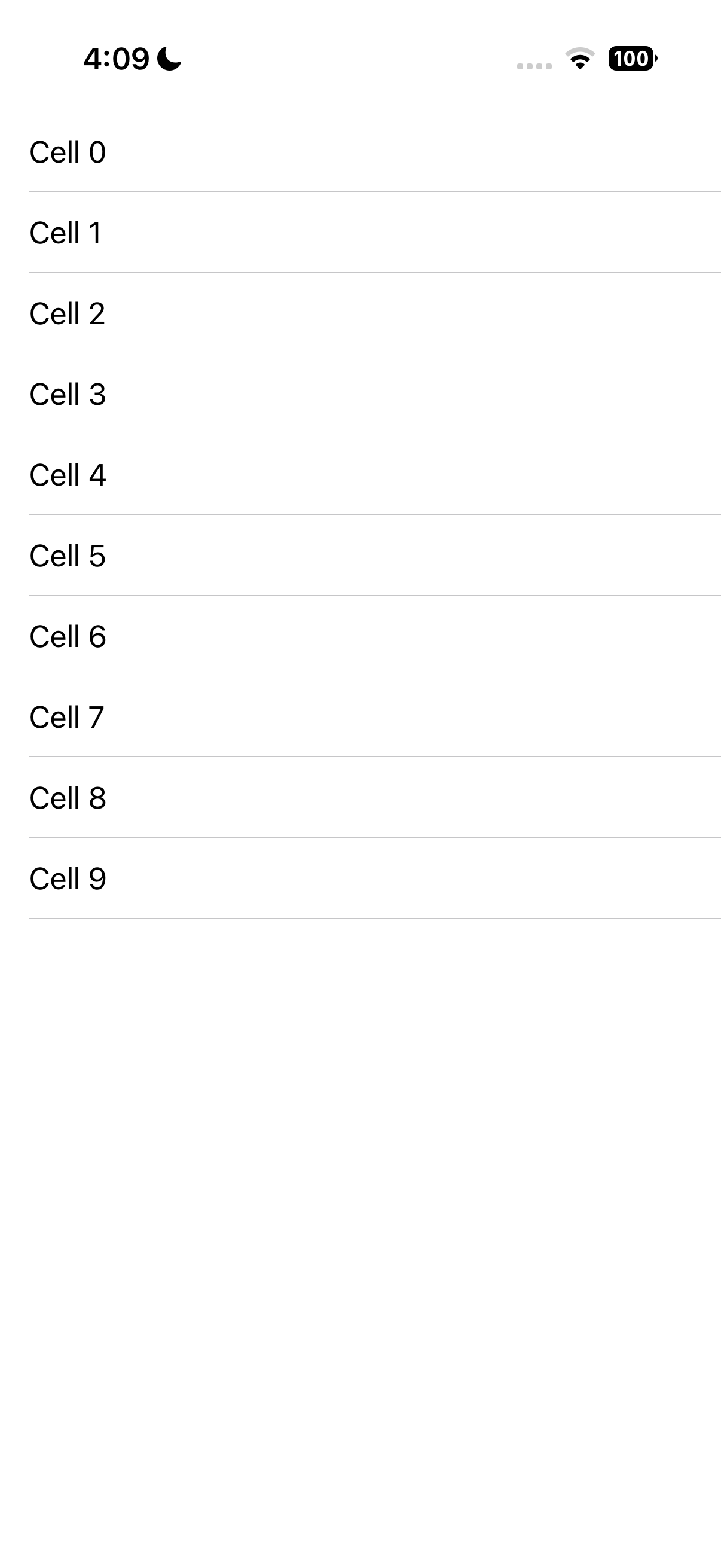
Task: Select the Cell 9 row
Action: (360, 878)
